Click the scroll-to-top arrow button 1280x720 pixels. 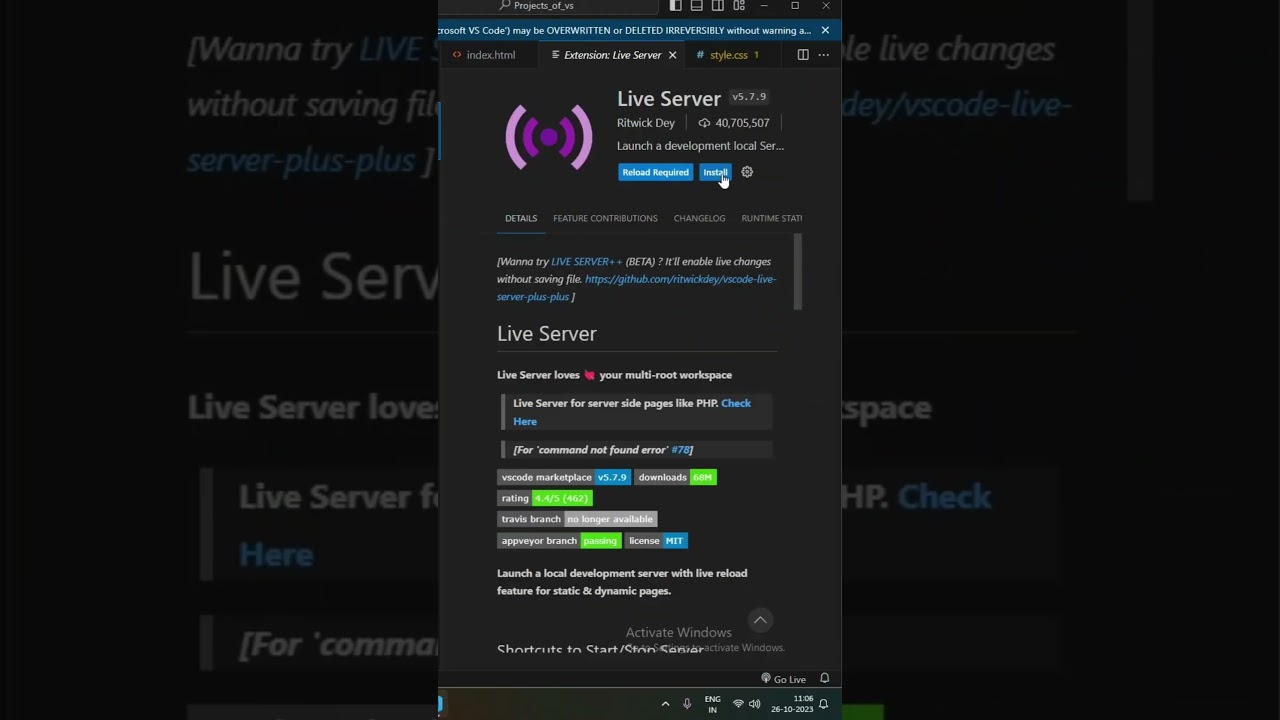click(x=760, y=620)
